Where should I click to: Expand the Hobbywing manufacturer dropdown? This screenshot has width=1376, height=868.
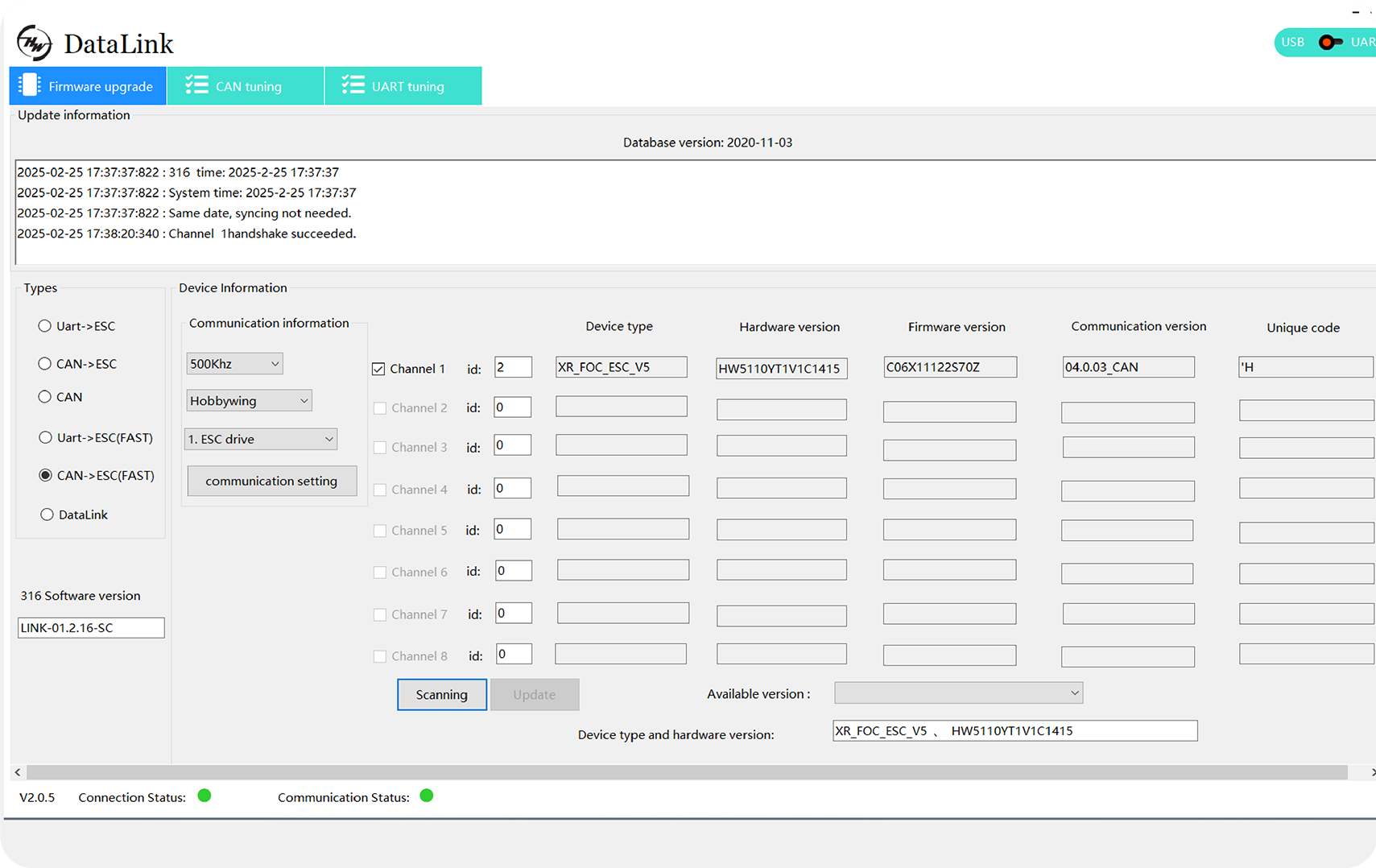[x=249, y=401]
